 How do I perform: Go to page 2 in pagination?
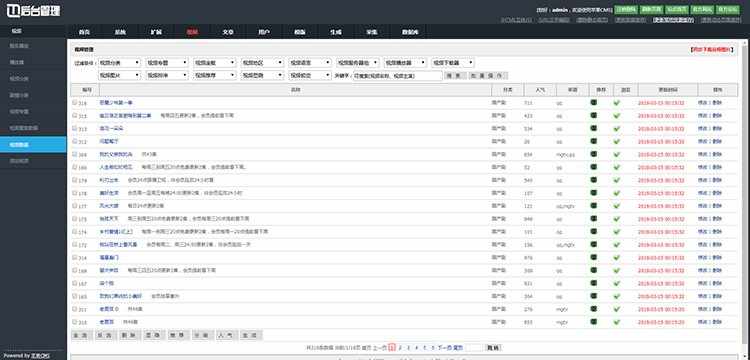(x=400, y=348)
